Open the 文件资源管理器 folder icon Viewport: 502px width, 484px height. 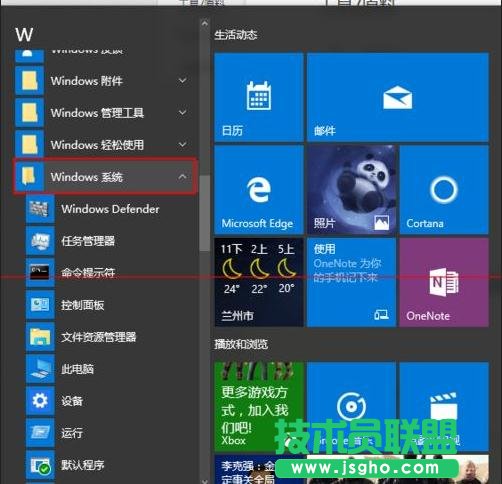[40, 337]
